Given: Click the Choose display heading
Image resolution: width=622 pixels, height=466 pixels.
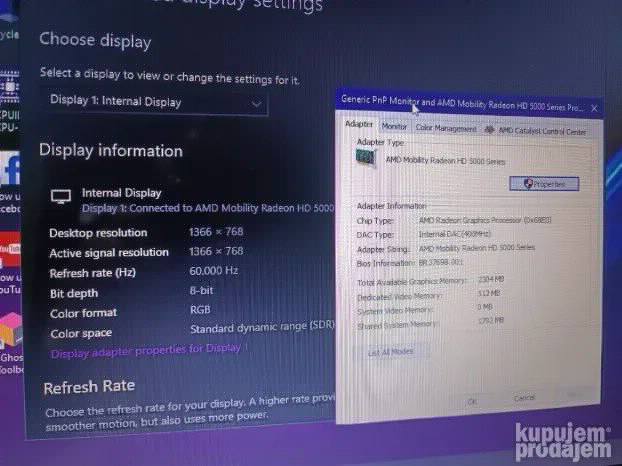Looking at the screenshot, I should (x=95, y=41).
